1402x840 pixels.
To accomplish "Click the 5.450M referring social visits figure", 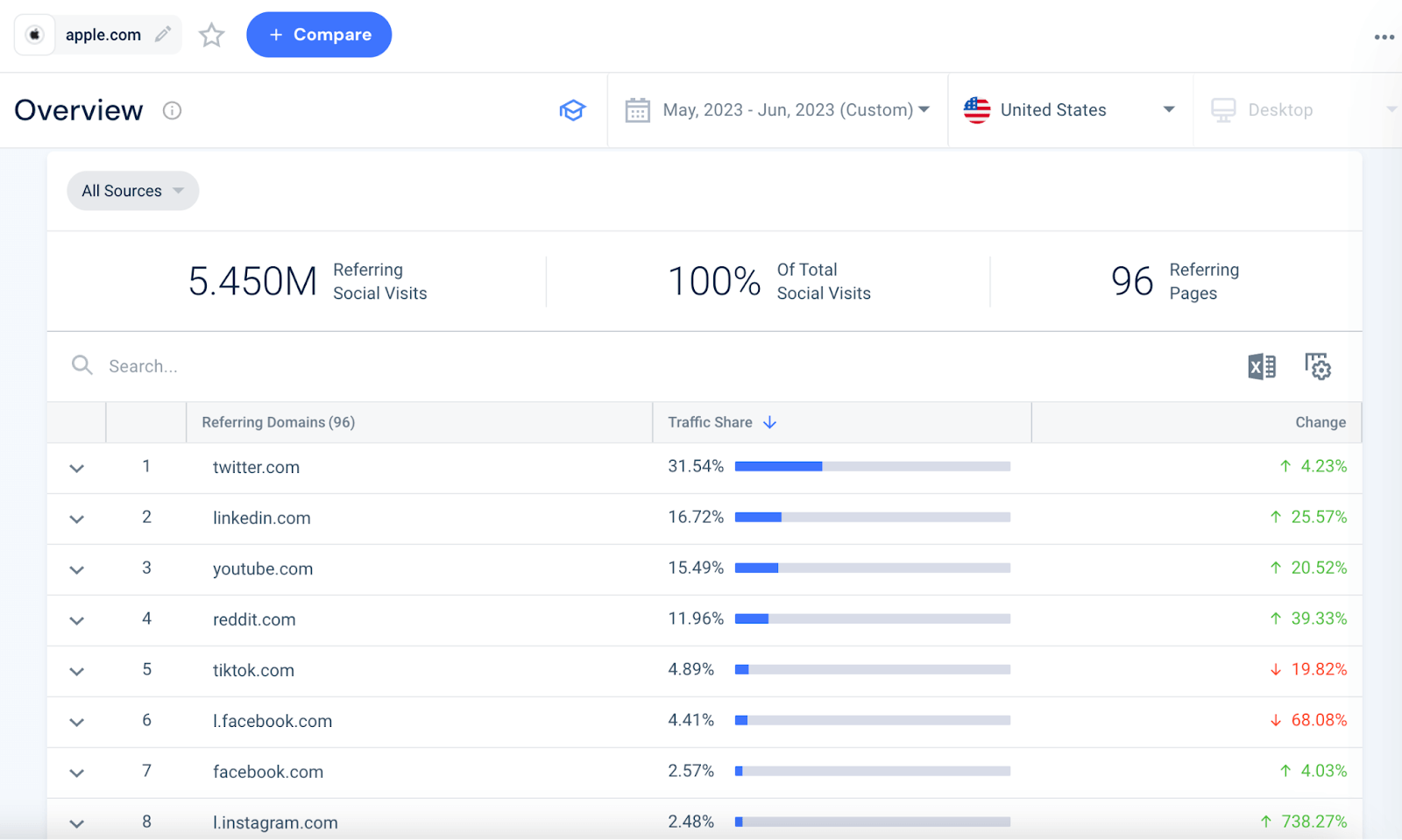I will [252, 282].
